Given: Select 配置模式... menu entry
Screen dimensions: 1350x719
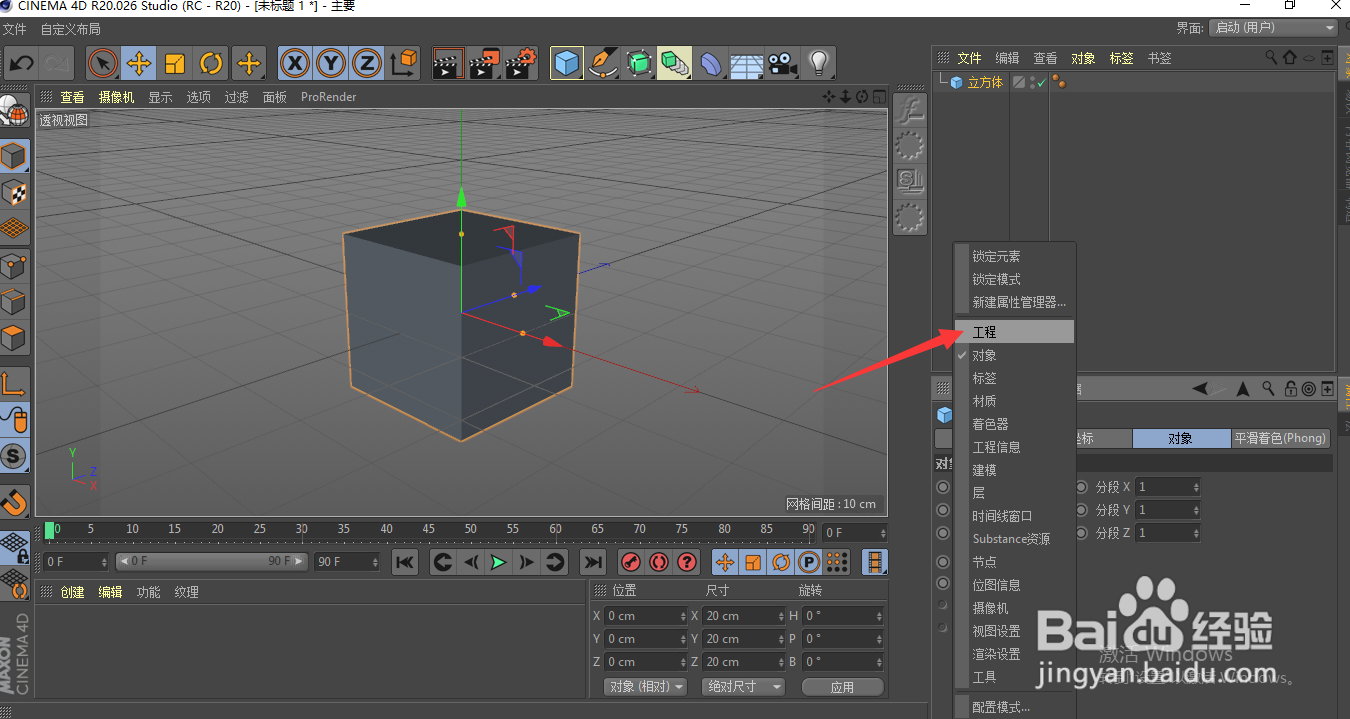Looking at the screenshot, I should point(1014,707).
